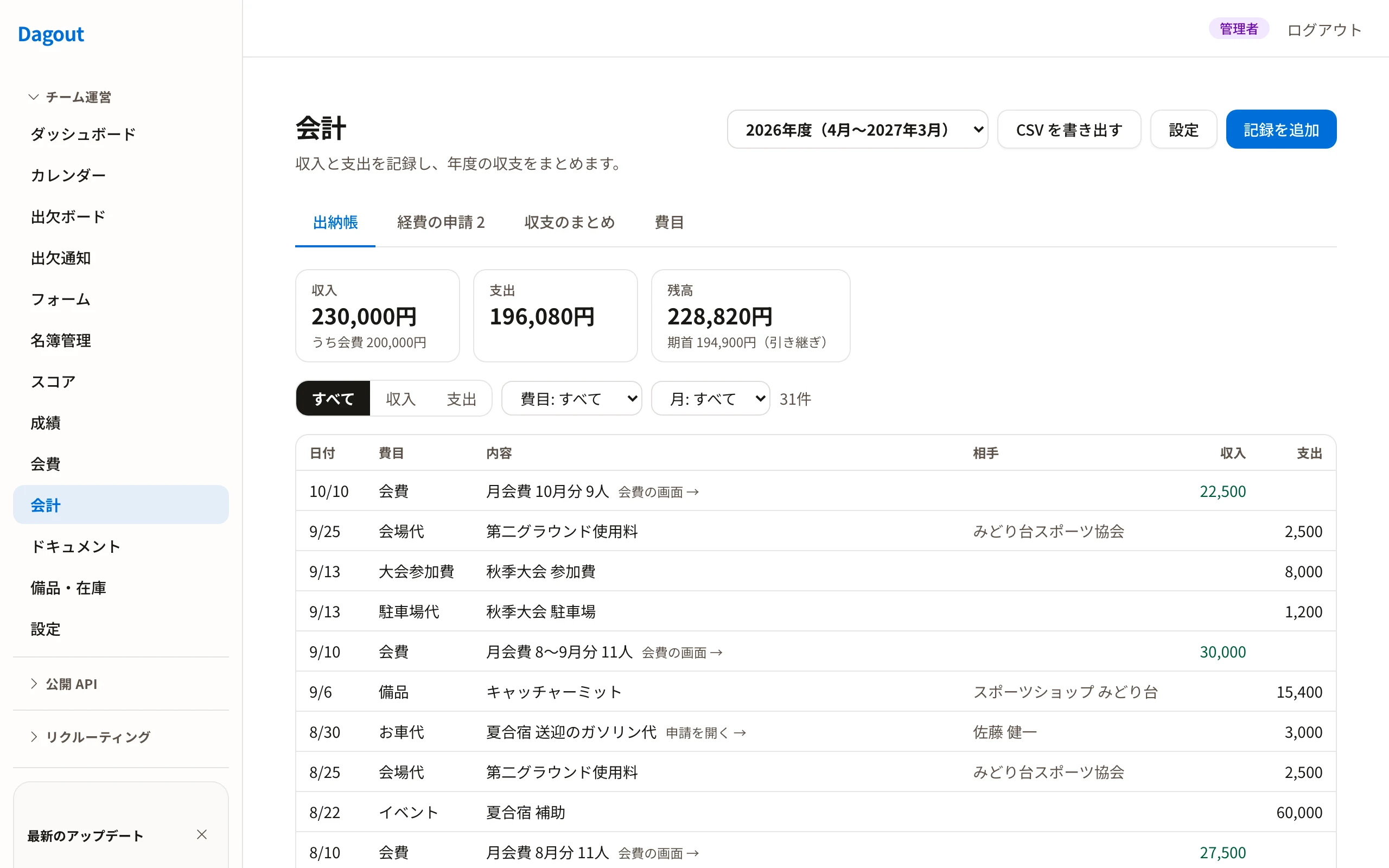Switch to the 出納帳 tab

click(335, 223)
